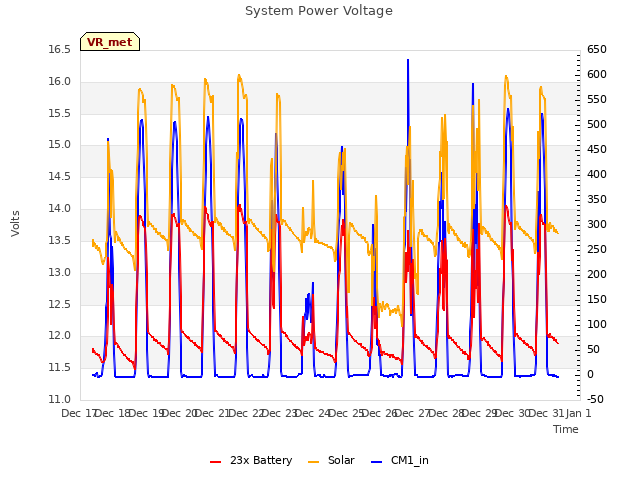Click the 300 right axis value
The image size is (640, 480).
pyautogui.click(x=597, y=224)
